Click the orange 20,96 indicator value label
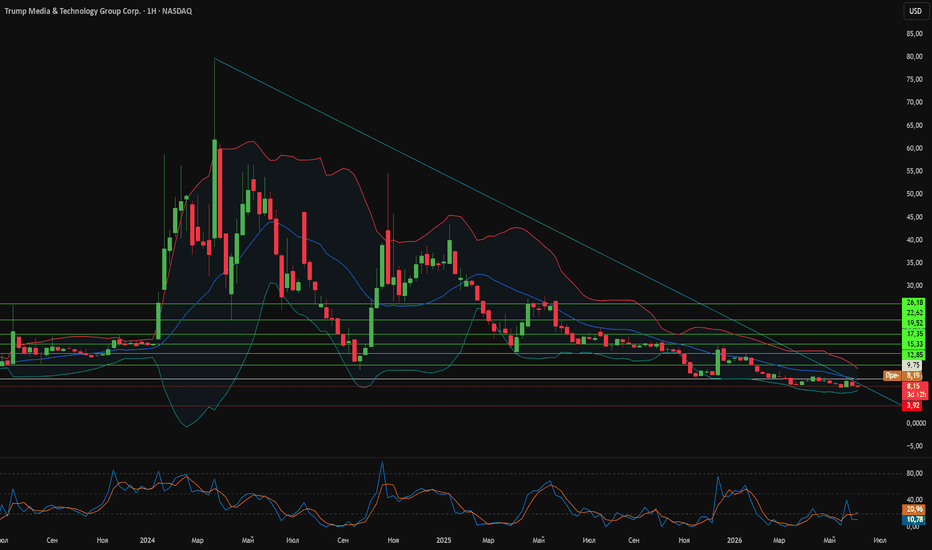The height and width of the screenshot is (550, 932). [x=914, y=510]
